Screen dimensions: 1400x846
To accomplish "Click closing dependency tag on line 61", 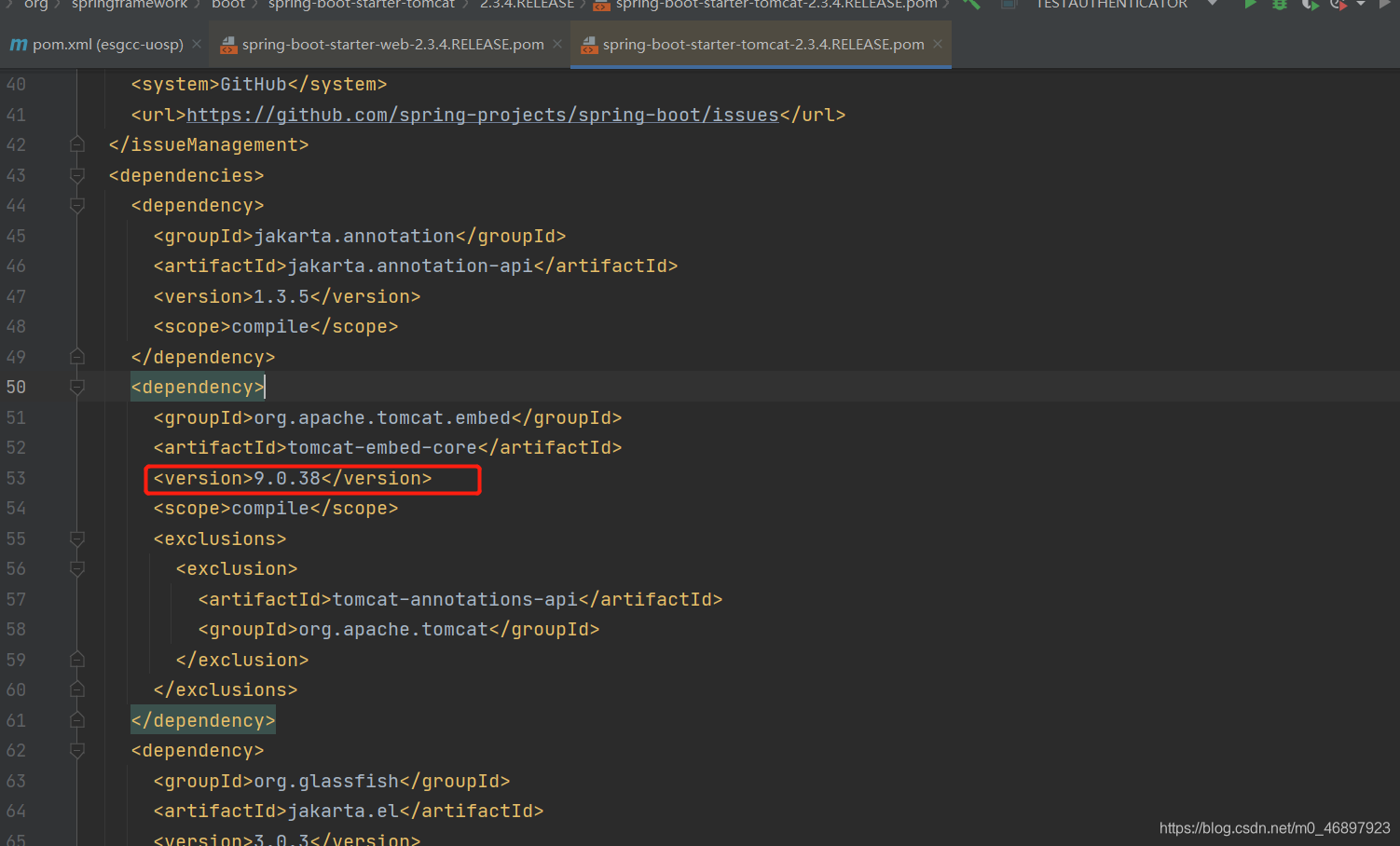I will [203, 720].
